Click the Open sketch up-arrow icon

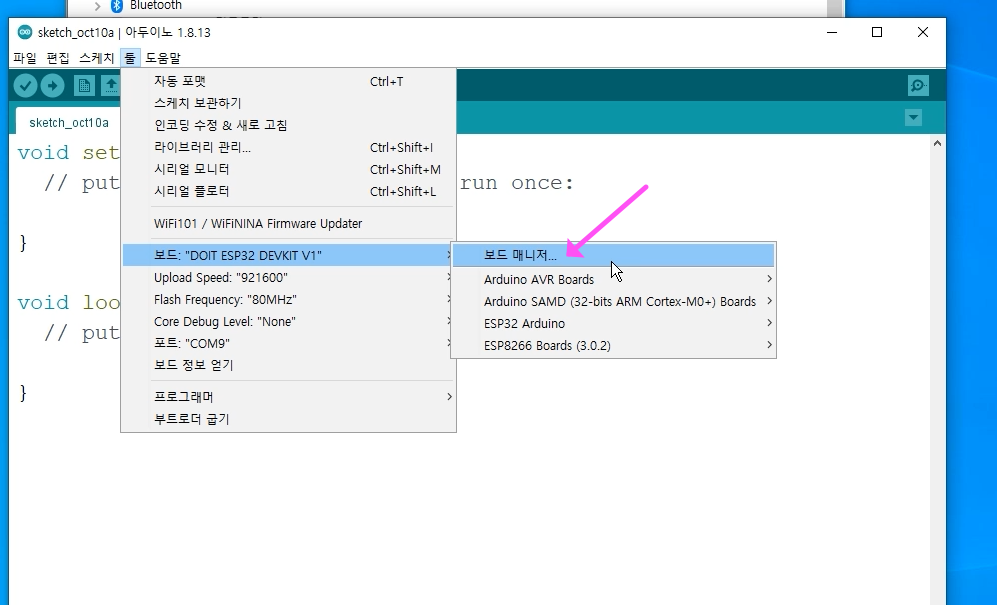111,85
